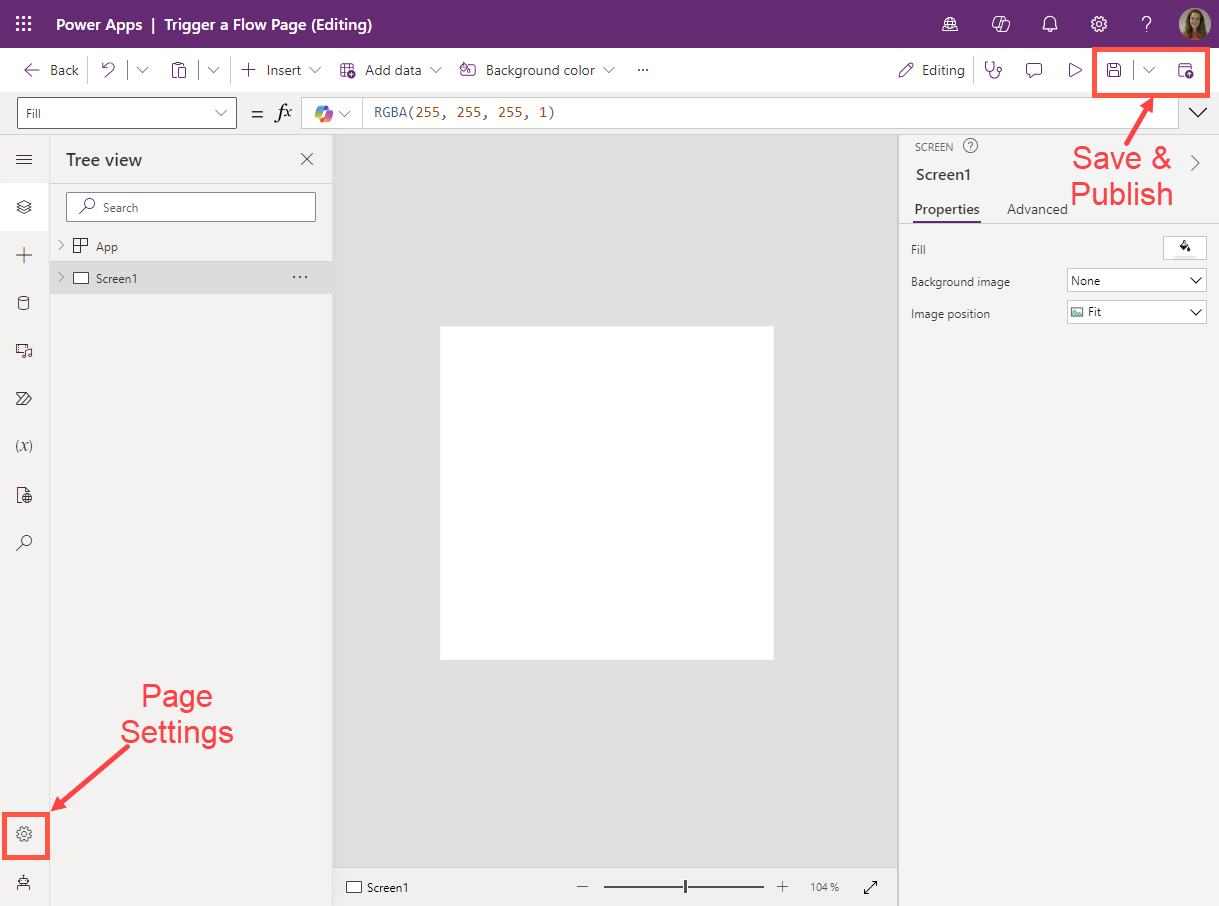The width and height of the screenshot is (1219, 906).
Task: Open the Search pane in the sidebar
Action: coord(24,543)
